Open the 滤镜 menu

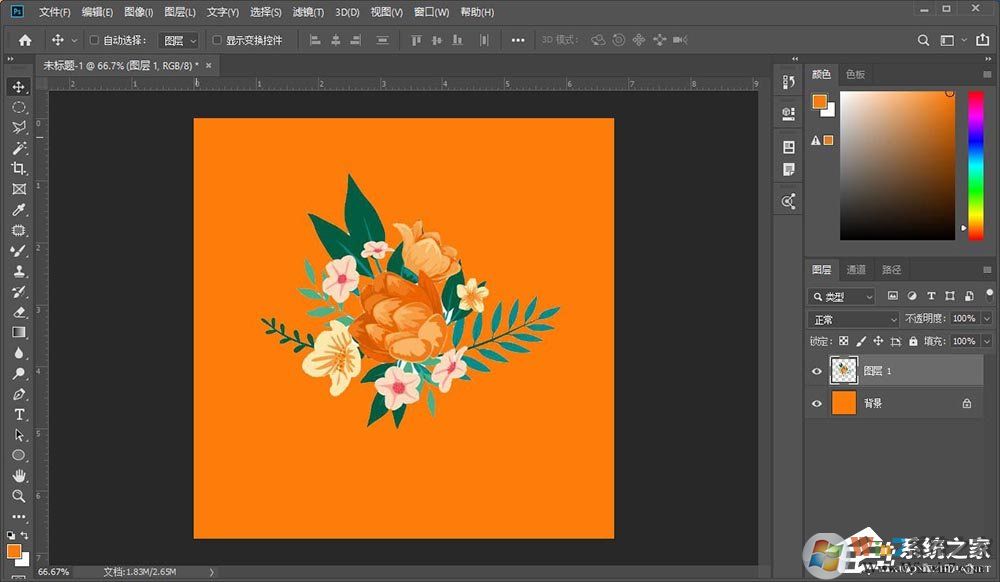coord(307,12)
